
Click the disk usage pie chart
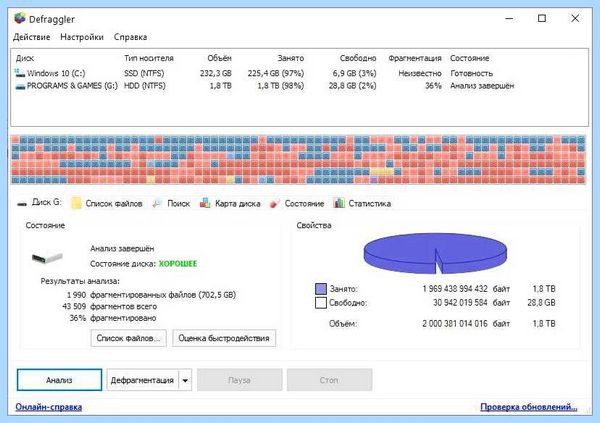[435, 253]
